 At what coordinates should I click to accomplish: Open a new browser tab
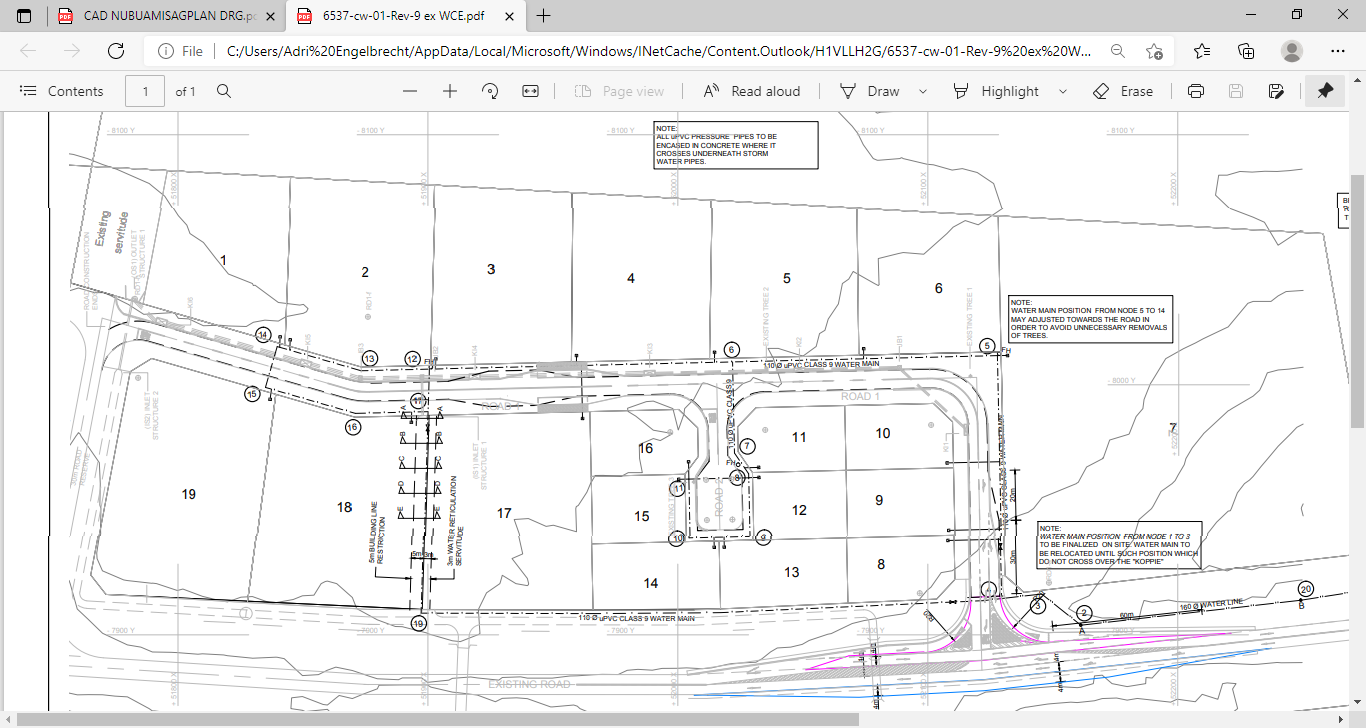pos(544,16)
